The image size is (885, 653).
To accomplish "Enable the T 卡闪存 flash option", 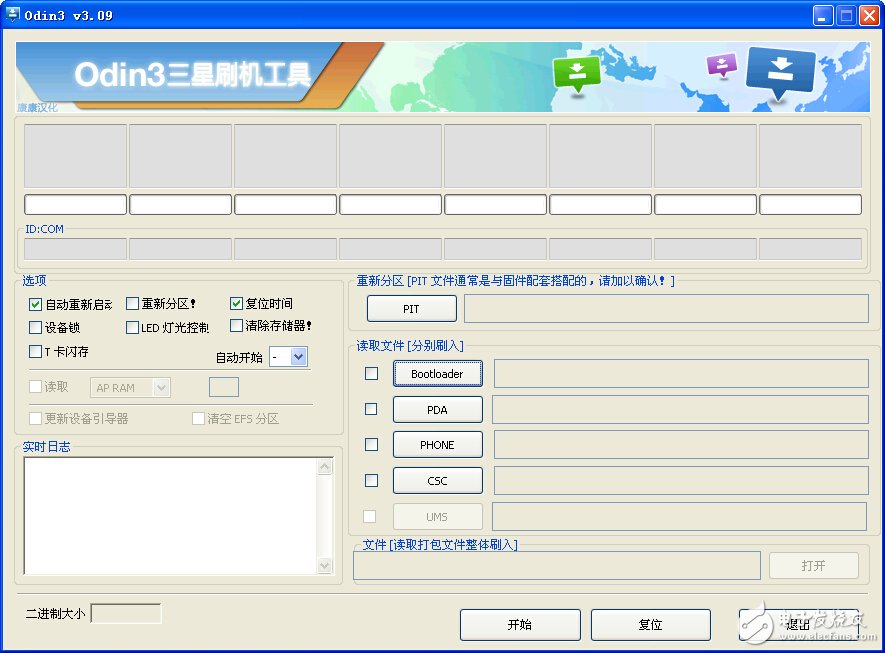I will point(34,351).
